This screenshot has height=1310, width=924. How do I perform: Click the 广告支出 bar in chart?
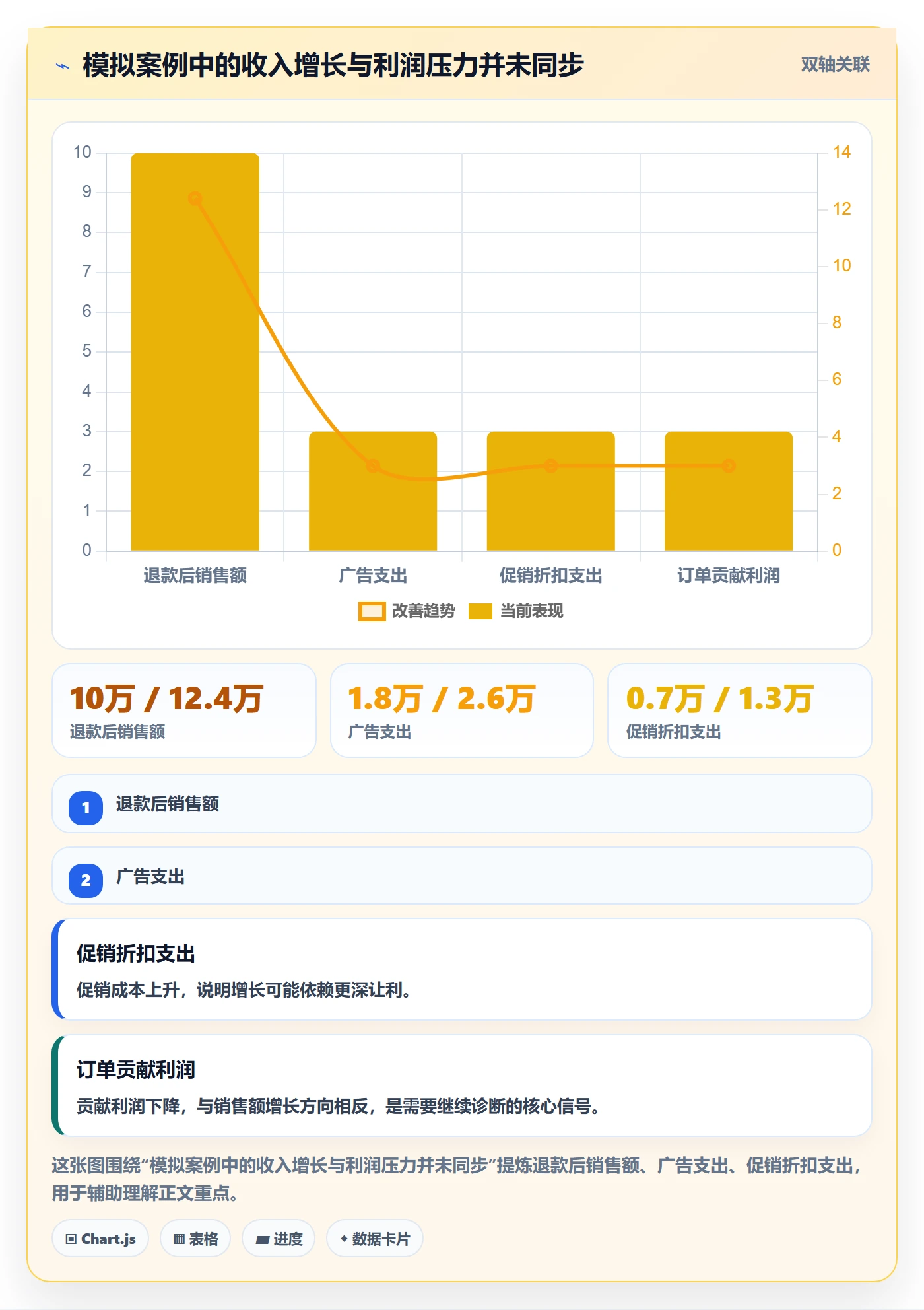pos(373,491)
